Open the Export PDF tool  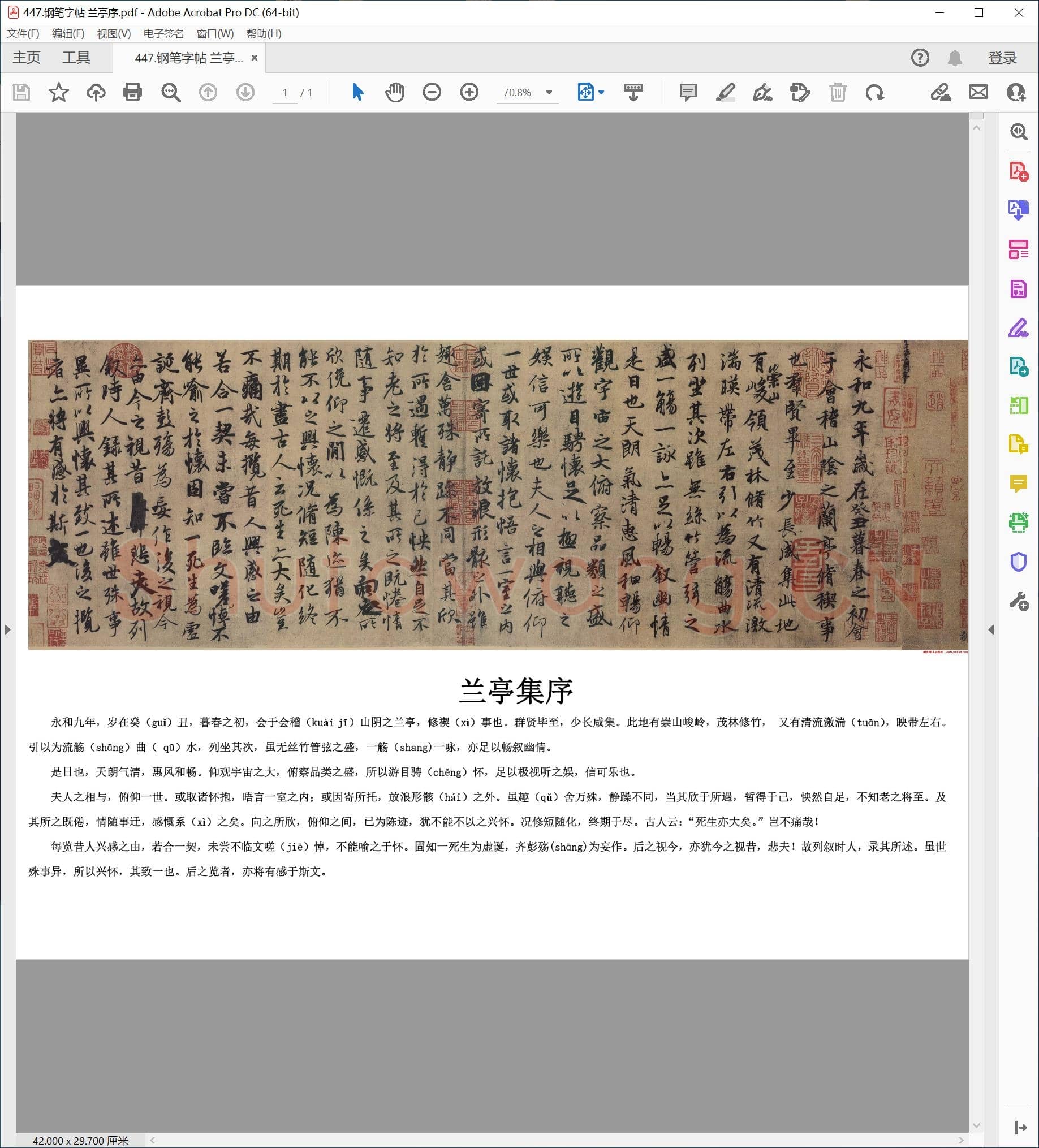[1020, 210]
